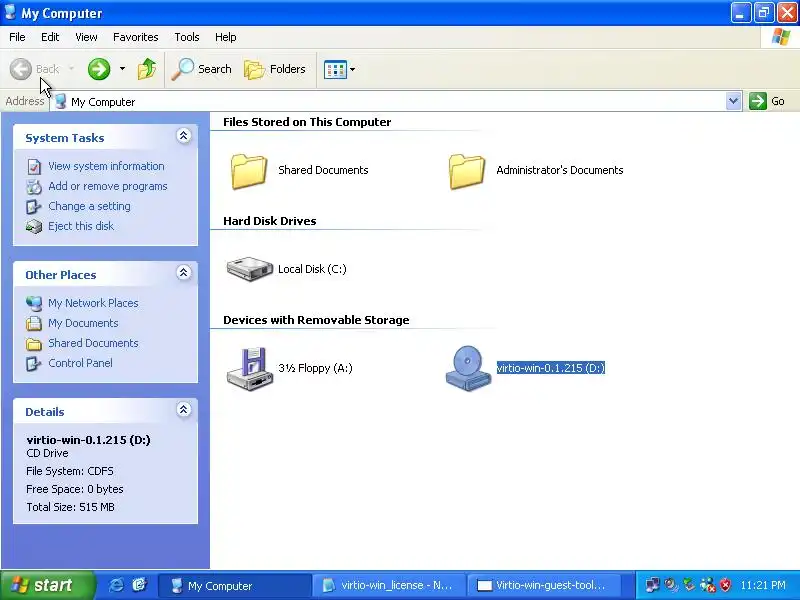Image resolution: width=800 pixels, height=600 pixels.
Task: Launch Internet Explorer from Quick Launch
Action: pos(116,585)
